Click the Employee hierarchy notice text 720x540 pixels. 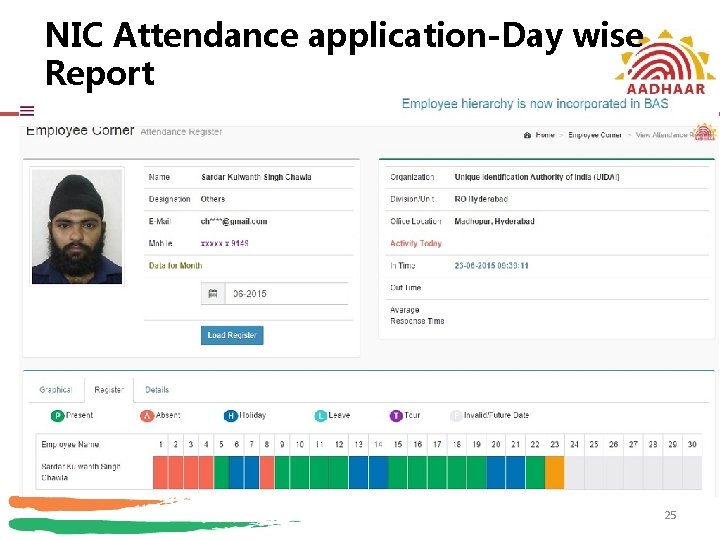[x=535, y=104]
